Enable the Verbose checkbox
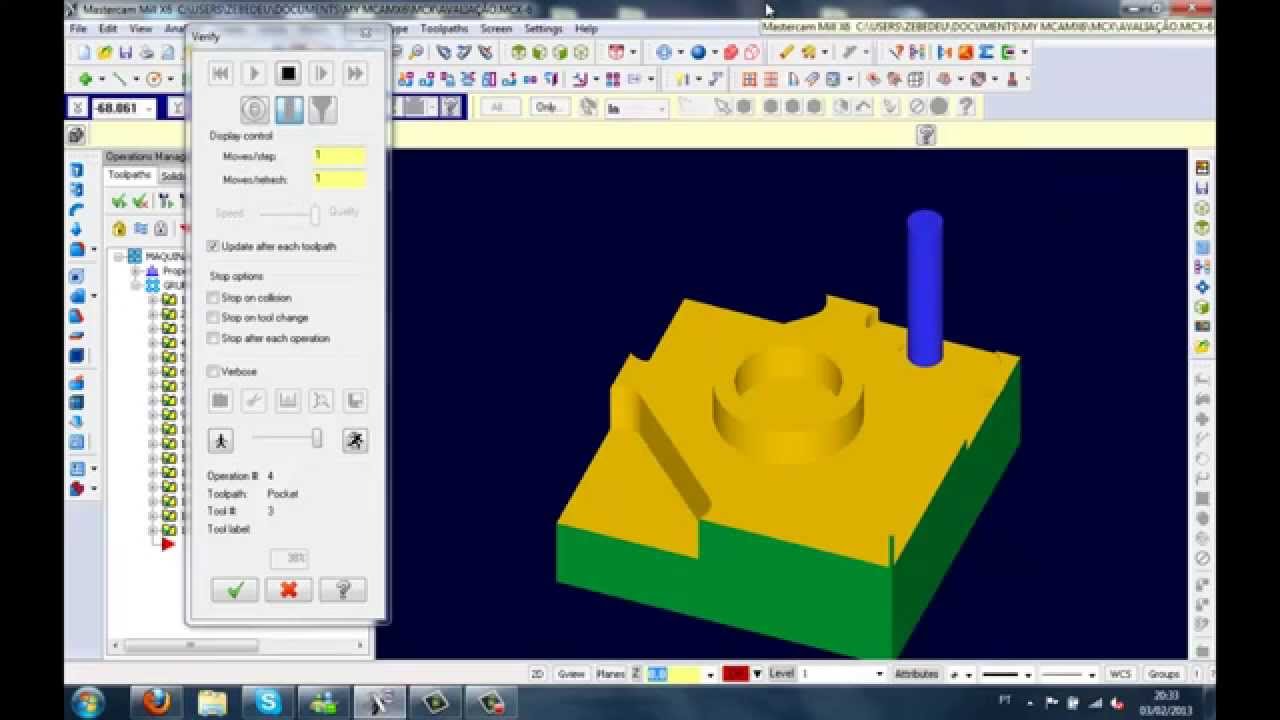This screenshot has width=1280, height=720. point(213,371)
